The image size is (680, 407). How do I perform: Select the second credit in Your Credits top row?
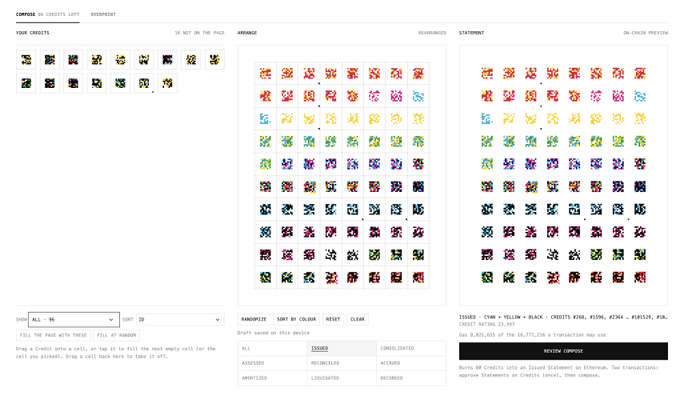click(50, 60)
